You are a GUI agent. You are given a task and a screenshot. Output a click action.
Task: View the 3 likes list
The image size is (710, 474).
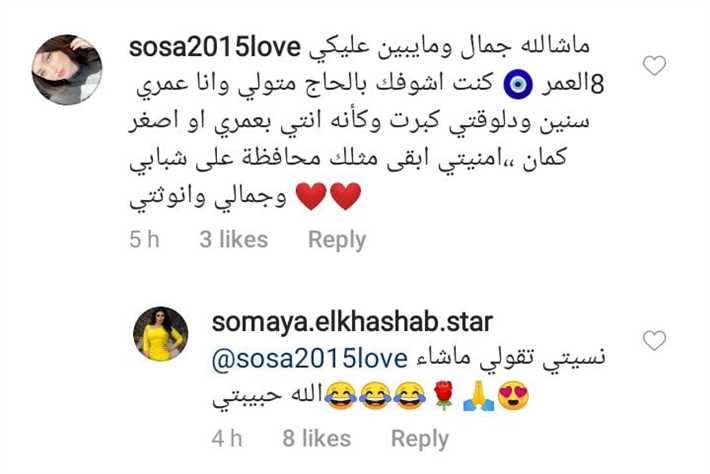234,239
